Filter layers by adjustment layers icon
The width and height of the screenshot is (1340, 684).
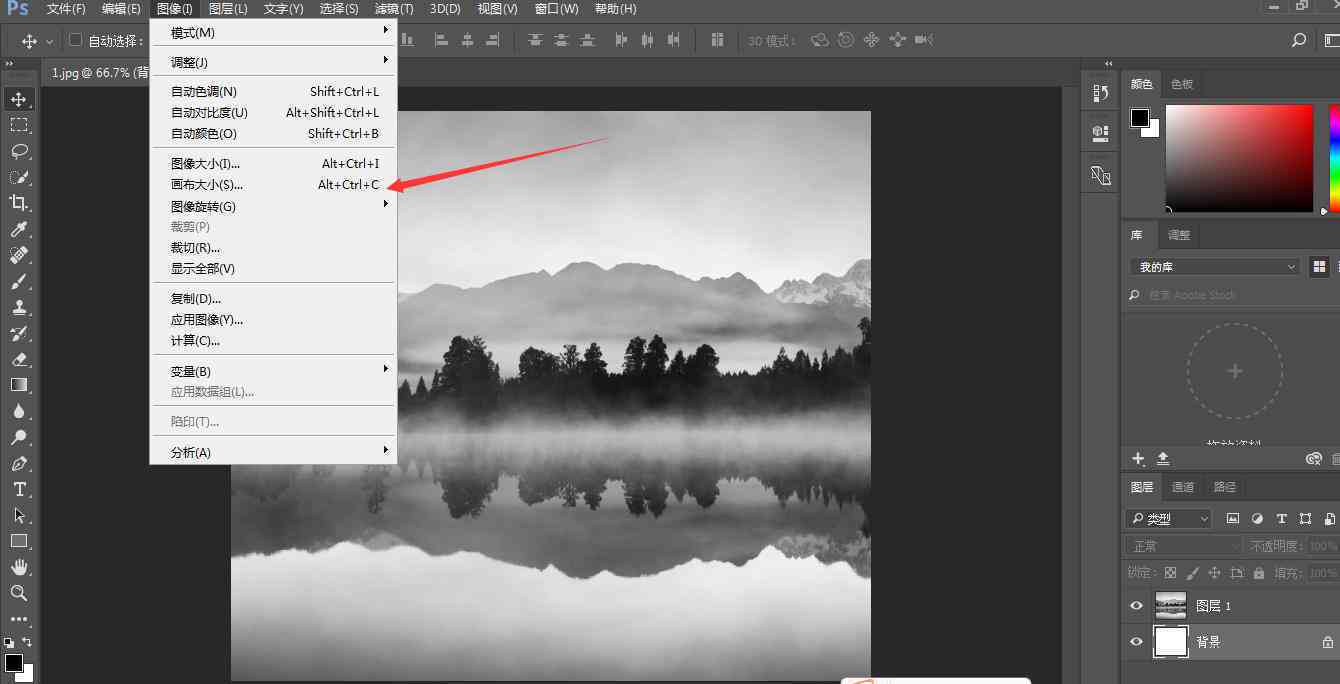[x=1257, y=519]
